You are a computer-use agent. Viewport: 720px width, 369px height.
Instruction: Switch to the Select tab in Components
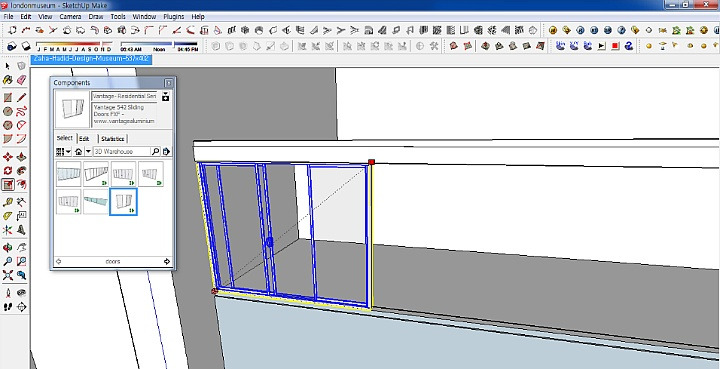point(64,138)
